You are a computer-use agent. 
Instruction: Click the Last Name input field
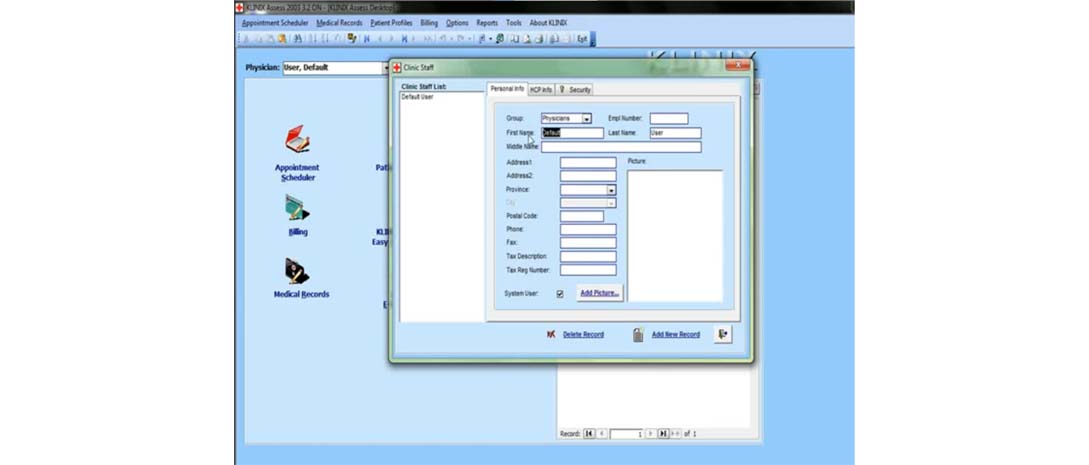tap(675, 132)
